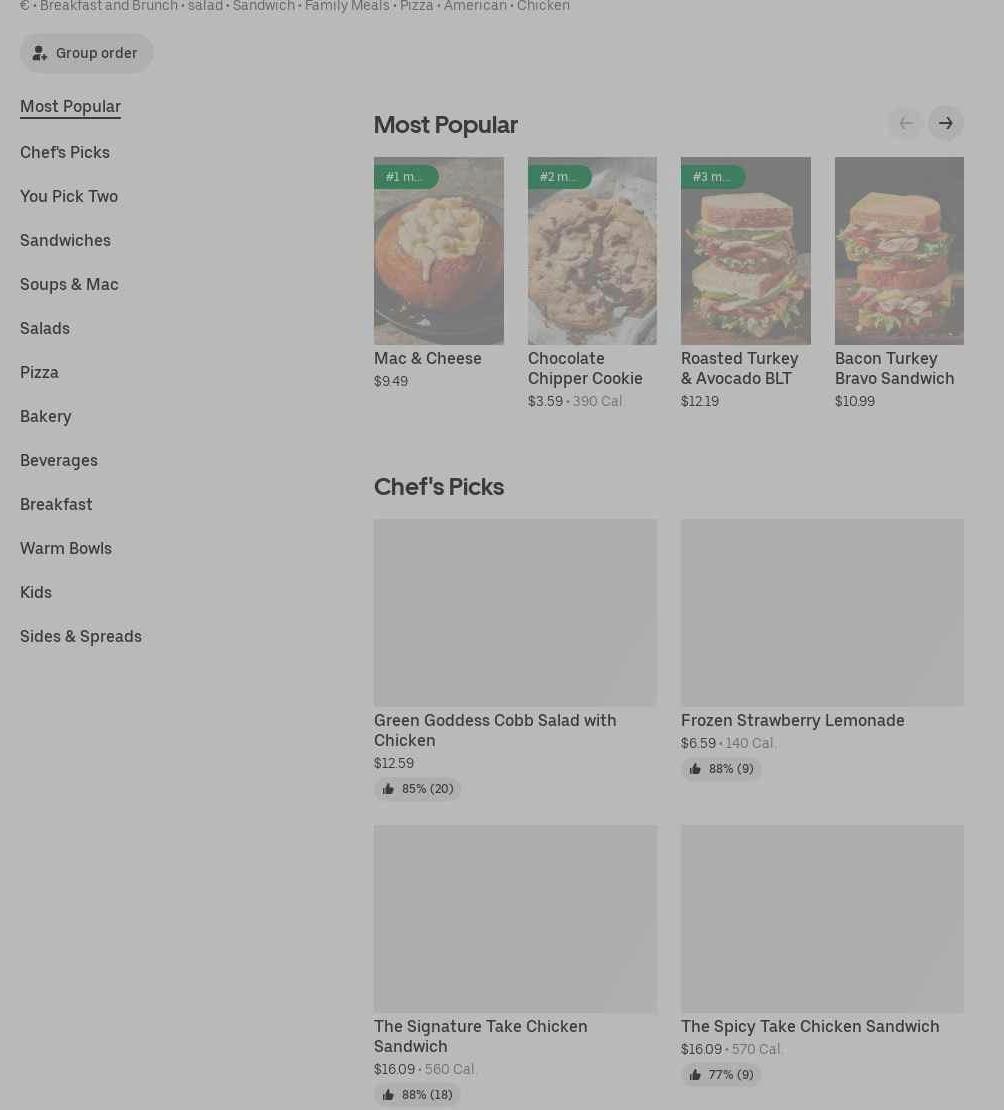The image size is (1004, 1110).
Task: Select Roasted Turkey & Avocado BLT image
Action: (x=745, y=251)
